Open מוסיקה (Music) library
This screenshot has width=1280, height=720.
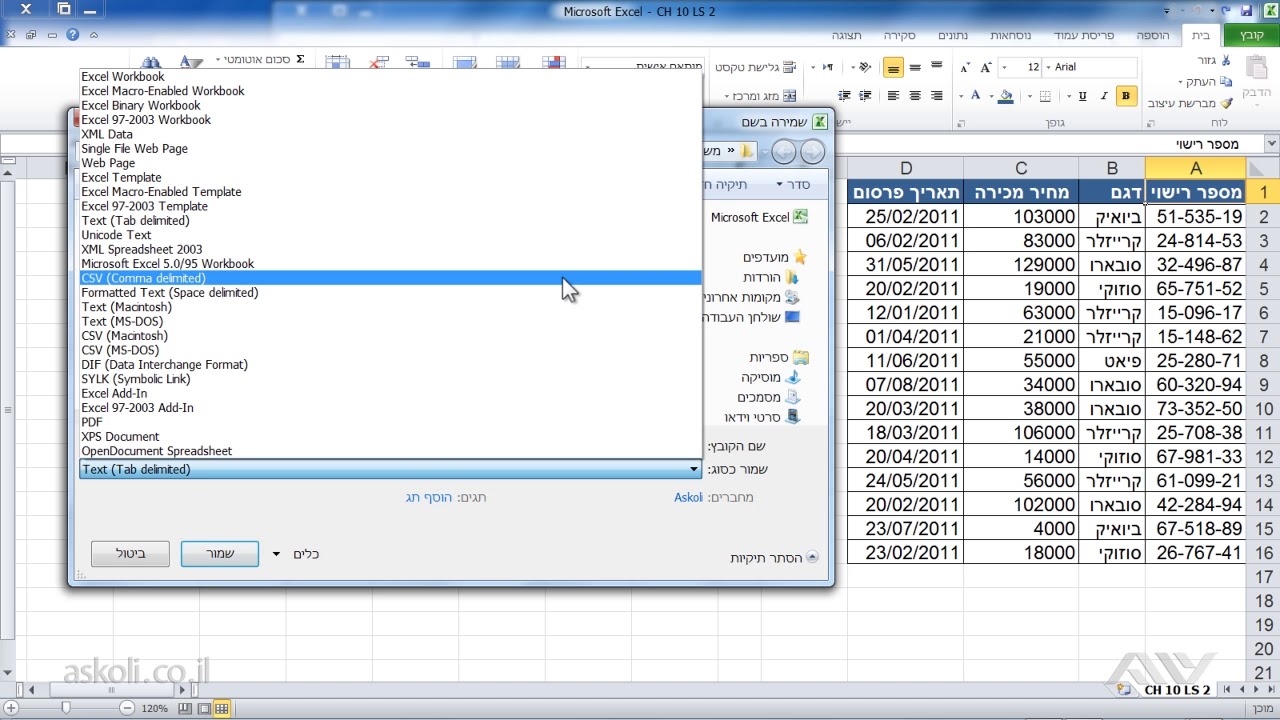click(770, 377)
